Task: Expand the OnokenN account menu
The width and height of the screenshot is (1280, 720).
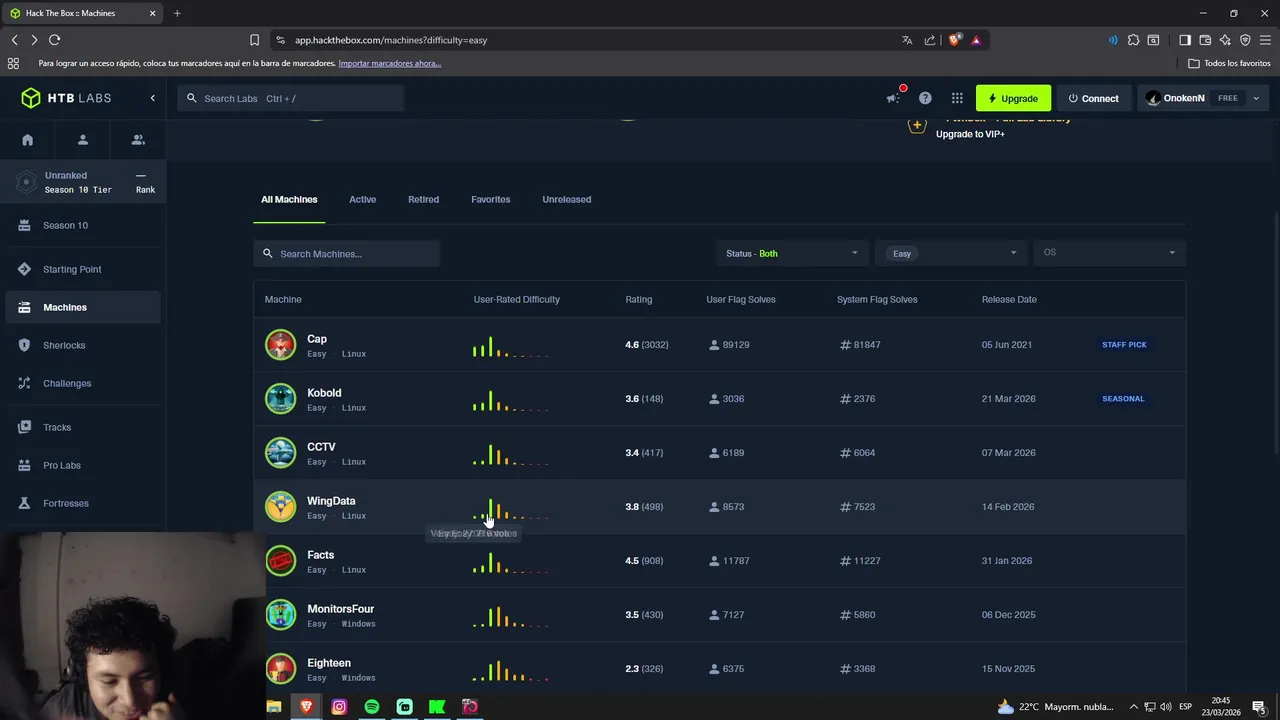Action: [1203, 98]
